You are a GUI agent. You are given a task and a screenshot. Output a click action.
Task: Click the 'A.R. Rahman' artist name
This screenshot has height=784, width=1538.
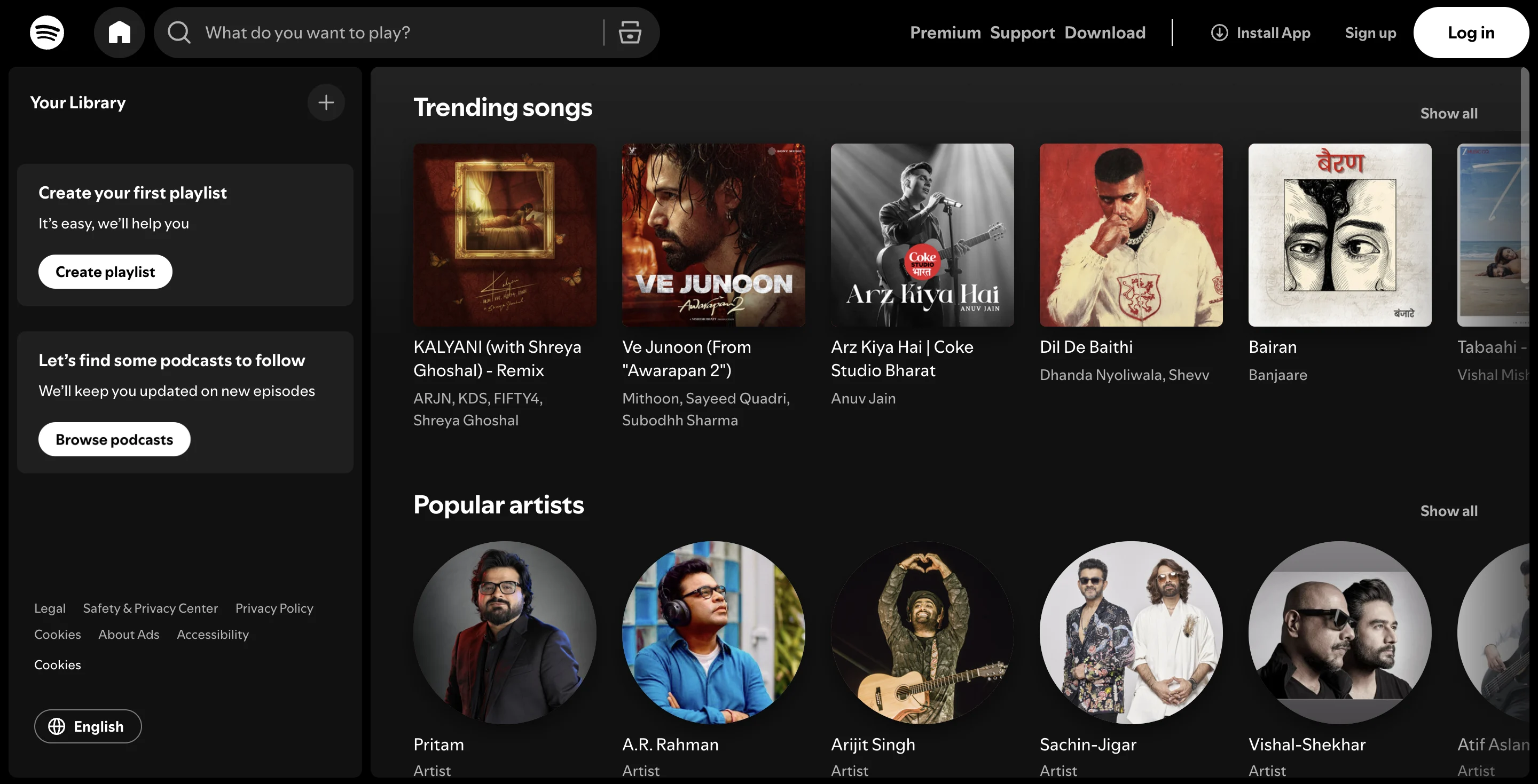671,745
